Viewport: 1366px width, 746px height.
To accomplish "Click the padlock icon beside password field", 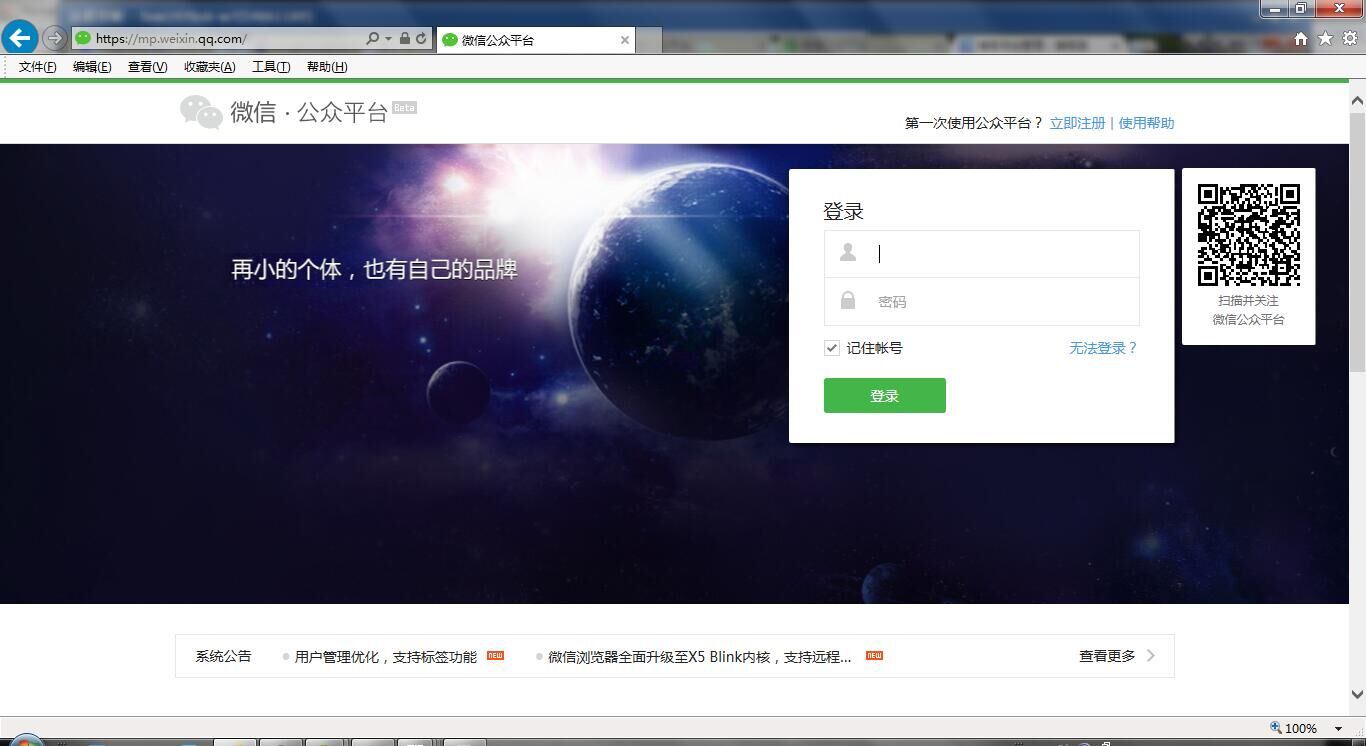I will (848, 300).
